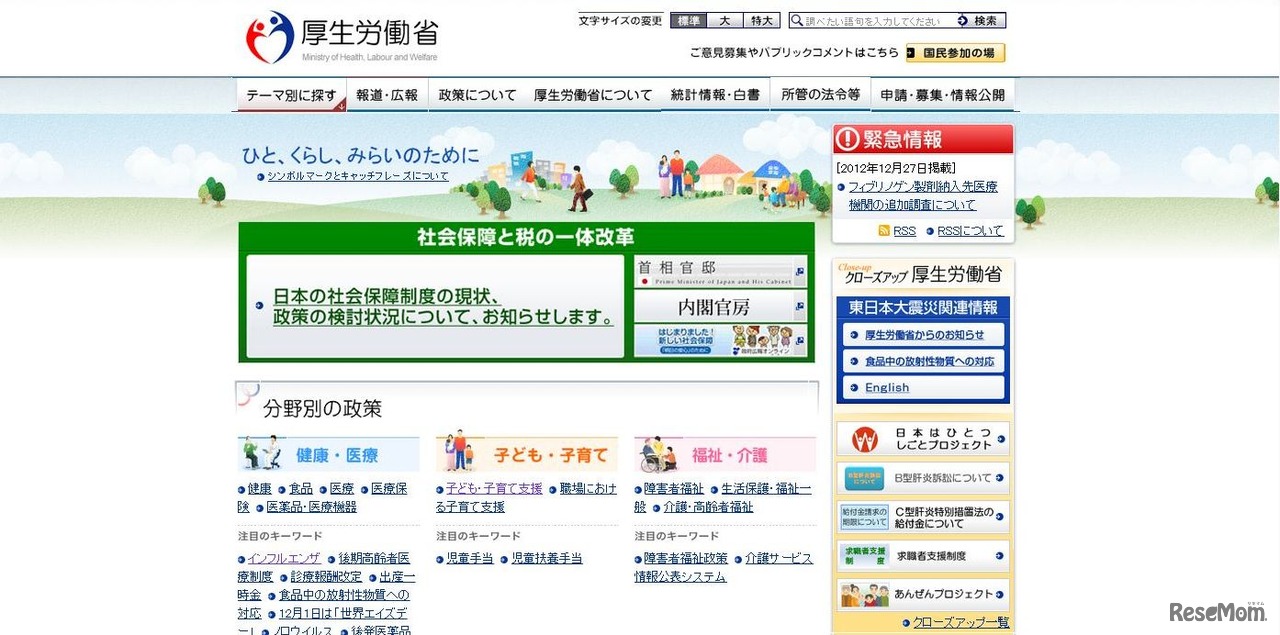
Task: Open the 食品 link
Action: 301,489
